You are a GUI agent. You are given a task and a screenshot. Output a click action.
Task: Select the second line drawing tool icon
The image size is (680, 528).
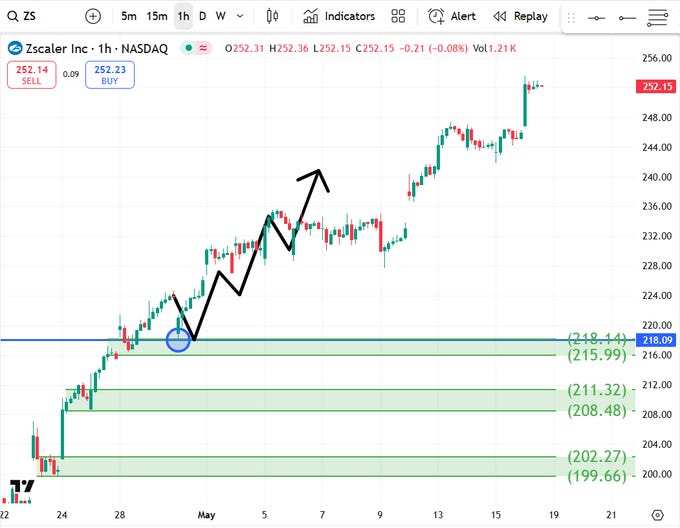pos(628,18)
